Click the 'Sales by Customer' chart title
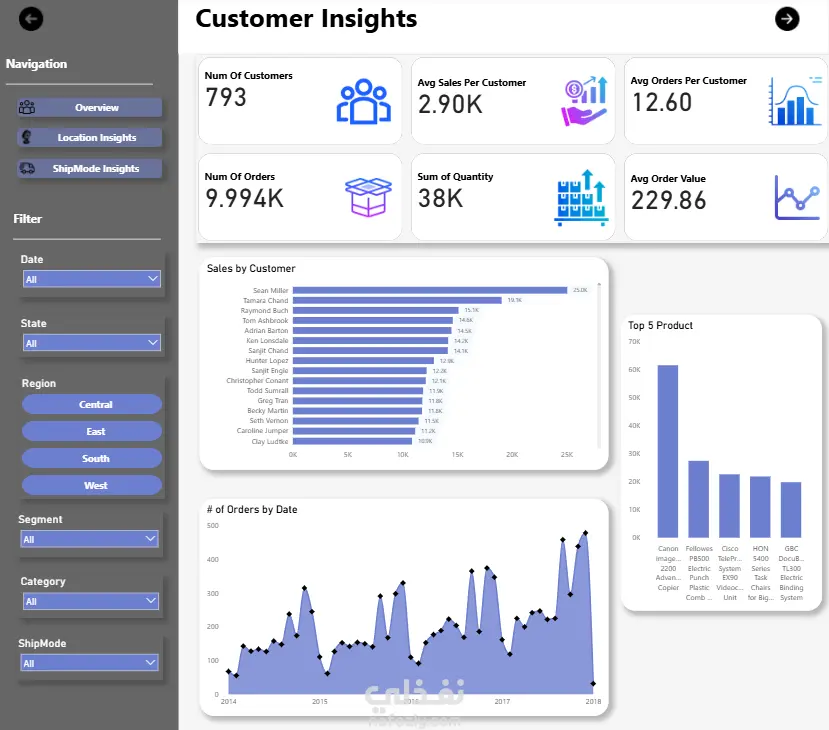829x730 pixels. pyautogui.click(x=251, y=269)
